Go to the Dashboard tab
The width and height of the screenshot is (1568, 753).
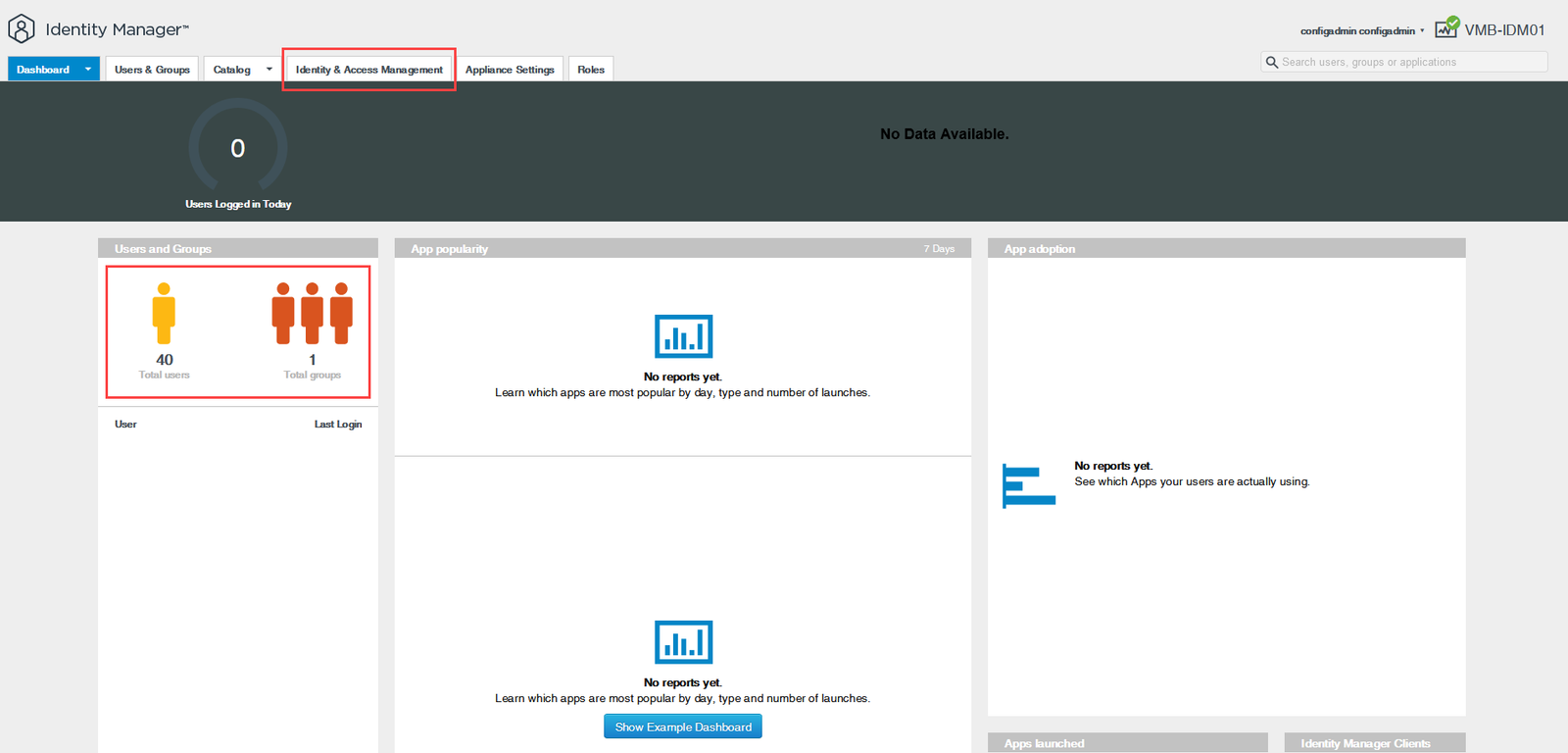43,69
